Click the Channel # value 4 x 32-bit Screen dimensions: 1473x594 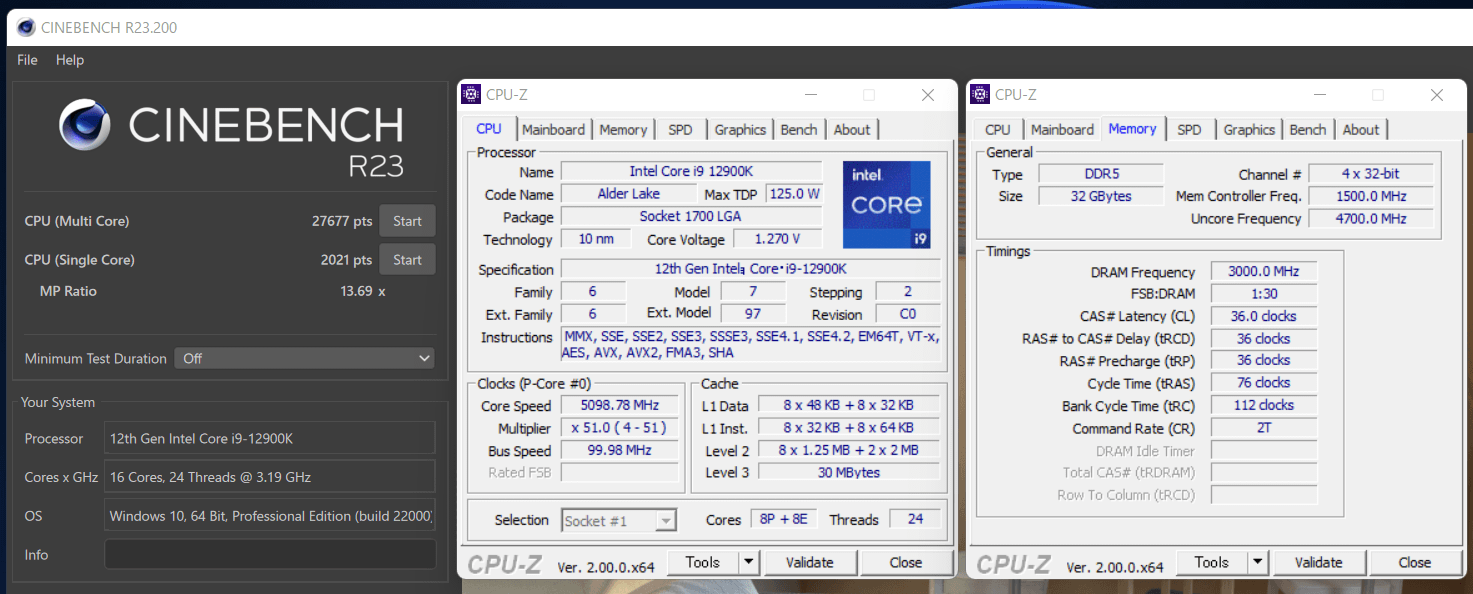(x=1371, y=174)
